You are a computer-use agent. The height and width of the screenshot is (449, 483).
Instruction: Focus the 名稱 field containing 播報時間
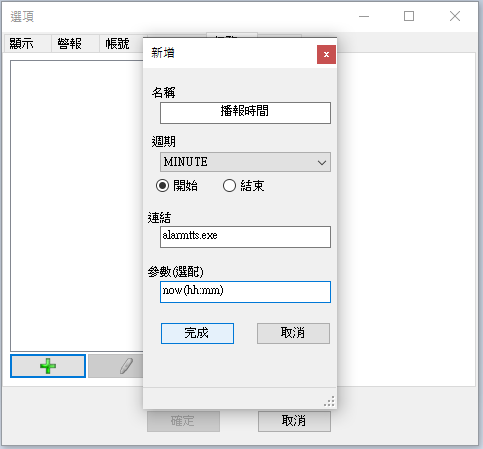[x=245, y=113]
